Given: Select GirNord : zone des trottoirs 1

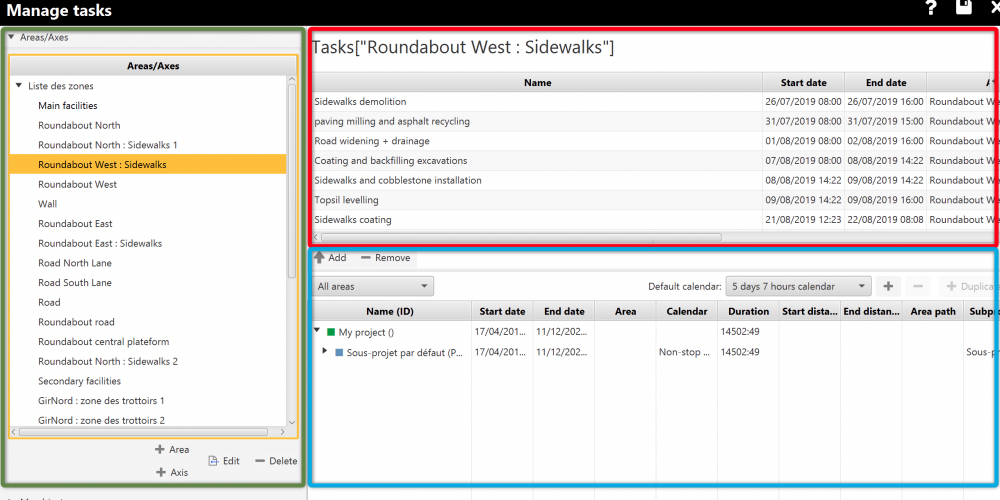Looking at the screenshot, I should pyautogui.click(x=101, y=401).
